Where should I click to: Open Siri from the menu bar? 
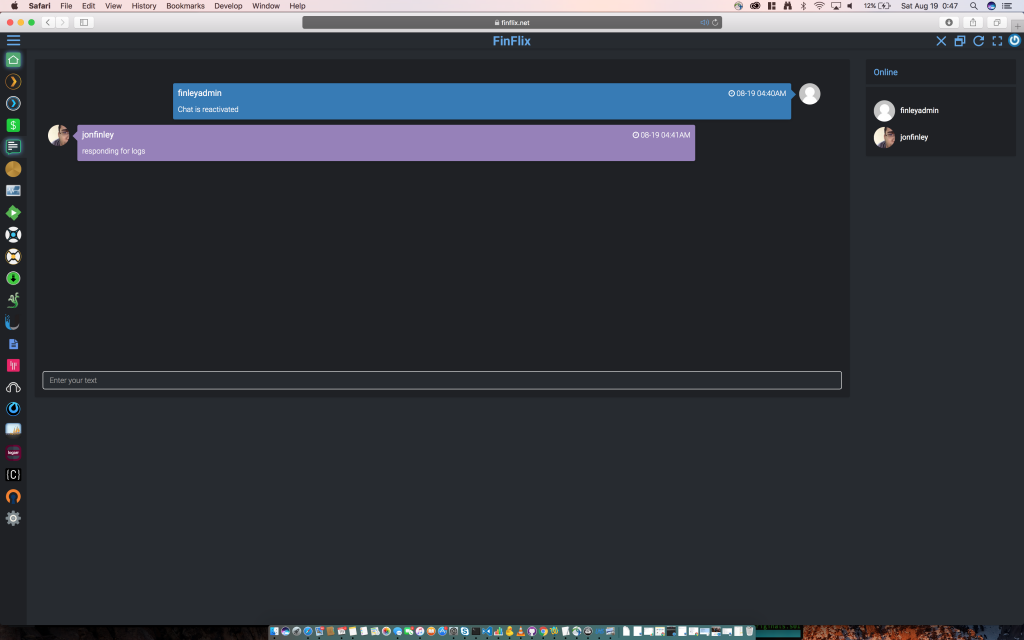point(991,6)
